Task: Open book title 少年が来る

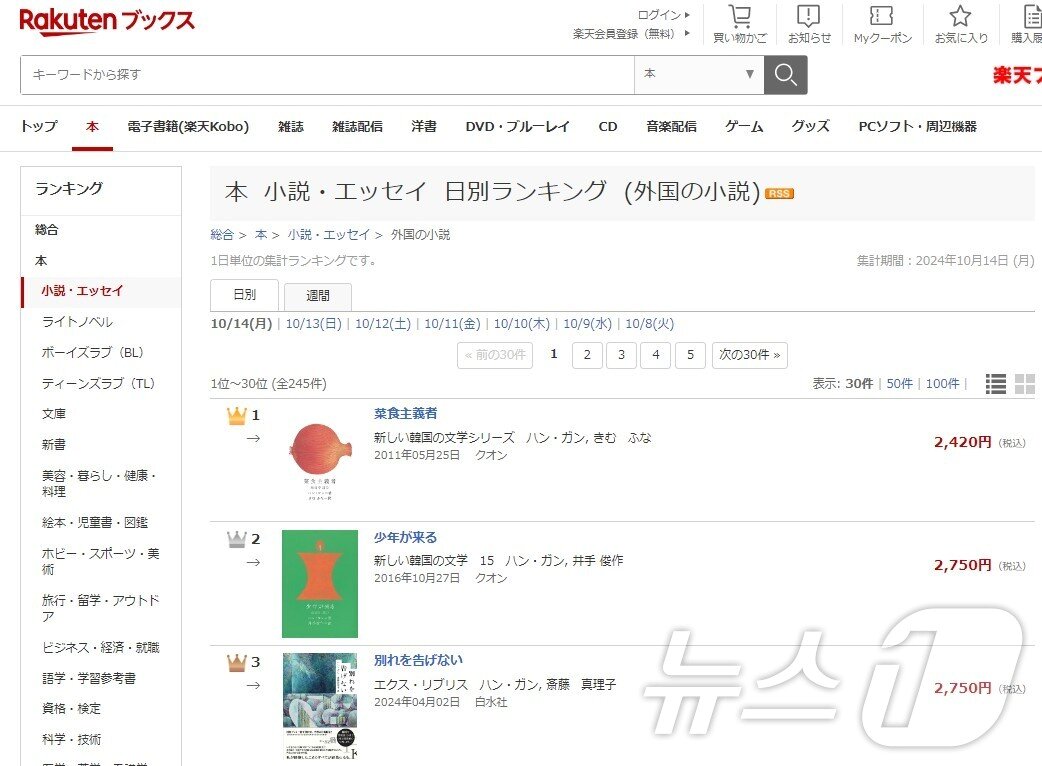Action: (405, 537)
